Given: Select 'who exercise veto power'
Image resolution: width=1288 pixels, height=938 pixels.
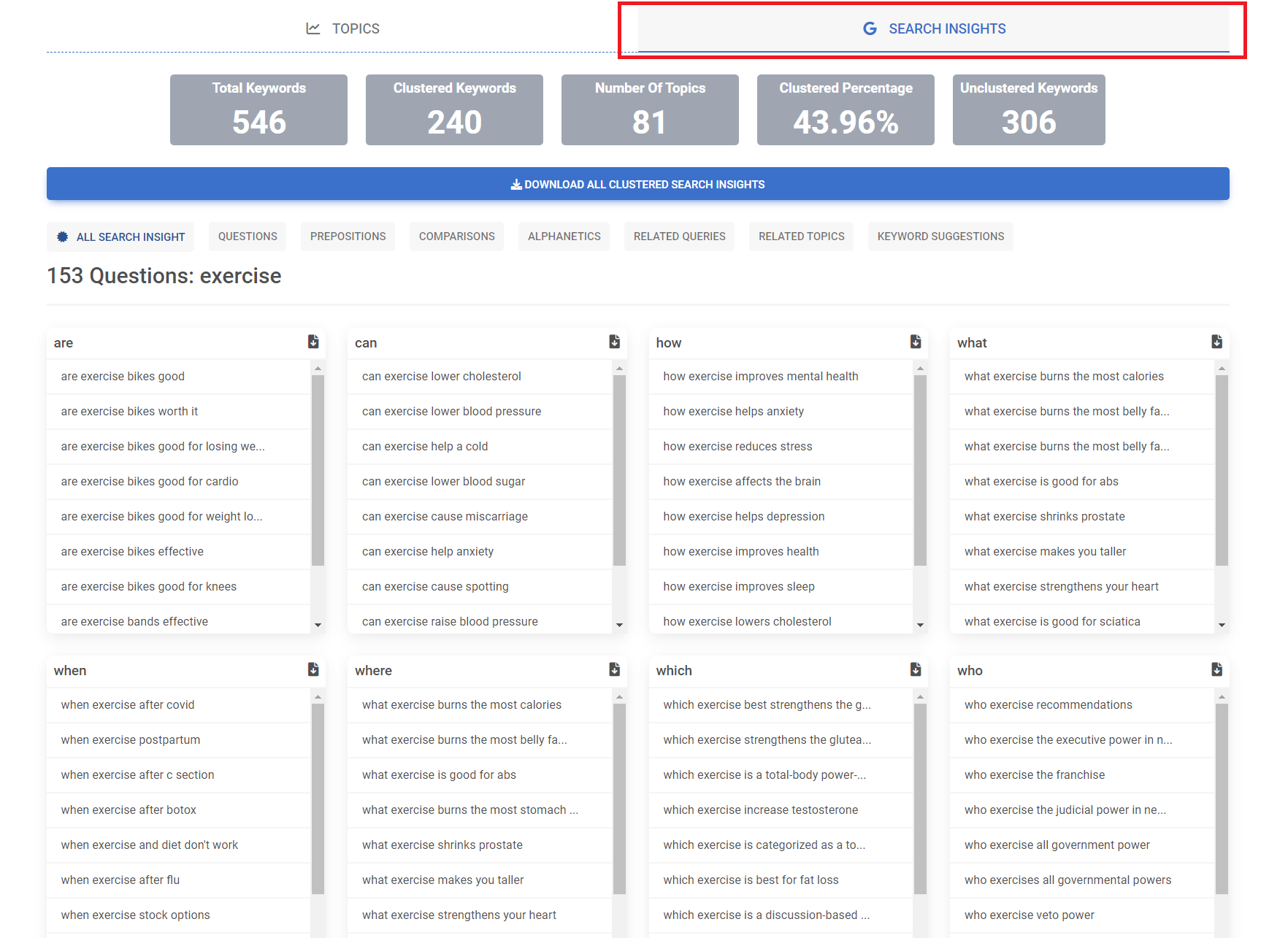Looking at the screenshot, I should (1082, 915).
